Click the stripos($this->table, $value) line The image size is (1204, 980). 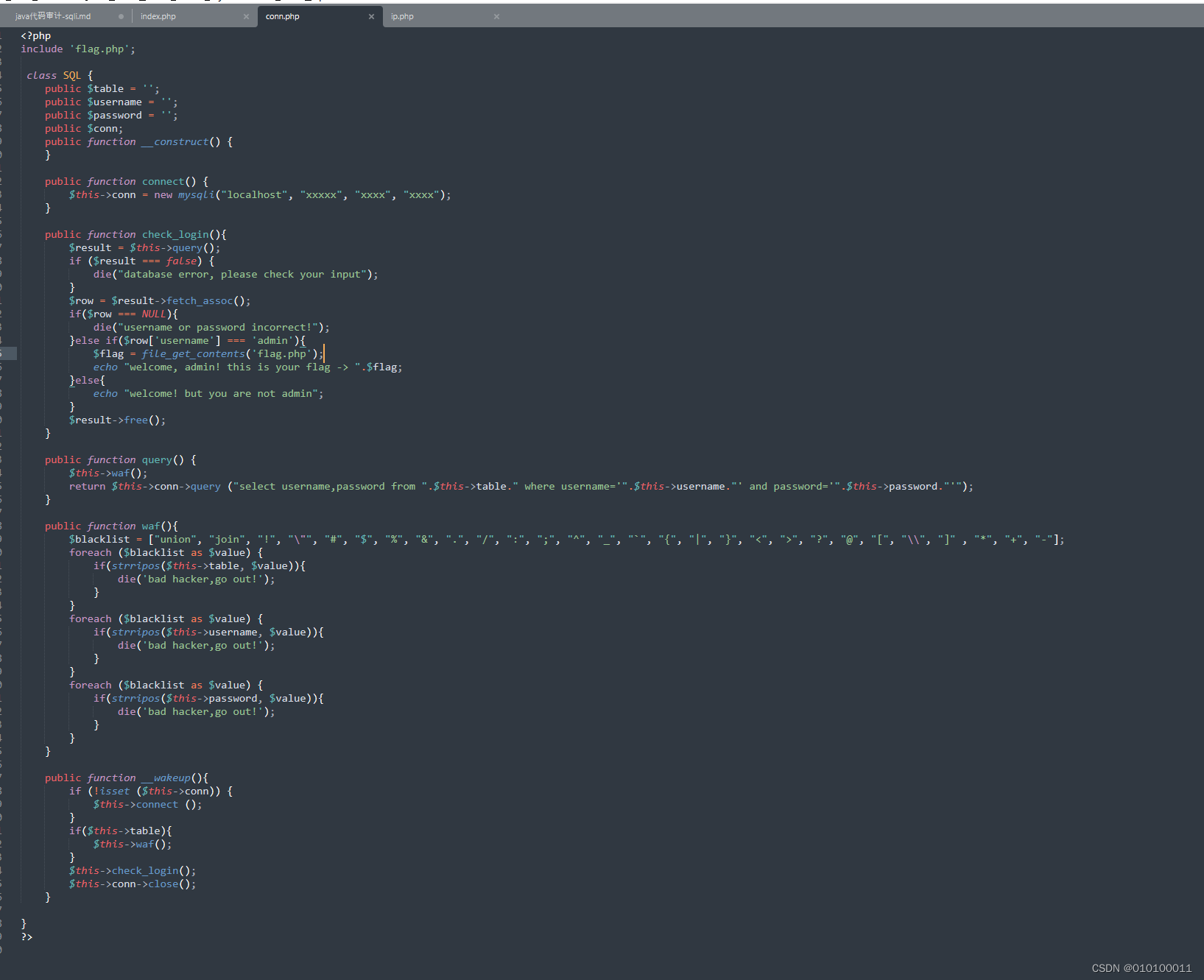(x=200, y=565)
